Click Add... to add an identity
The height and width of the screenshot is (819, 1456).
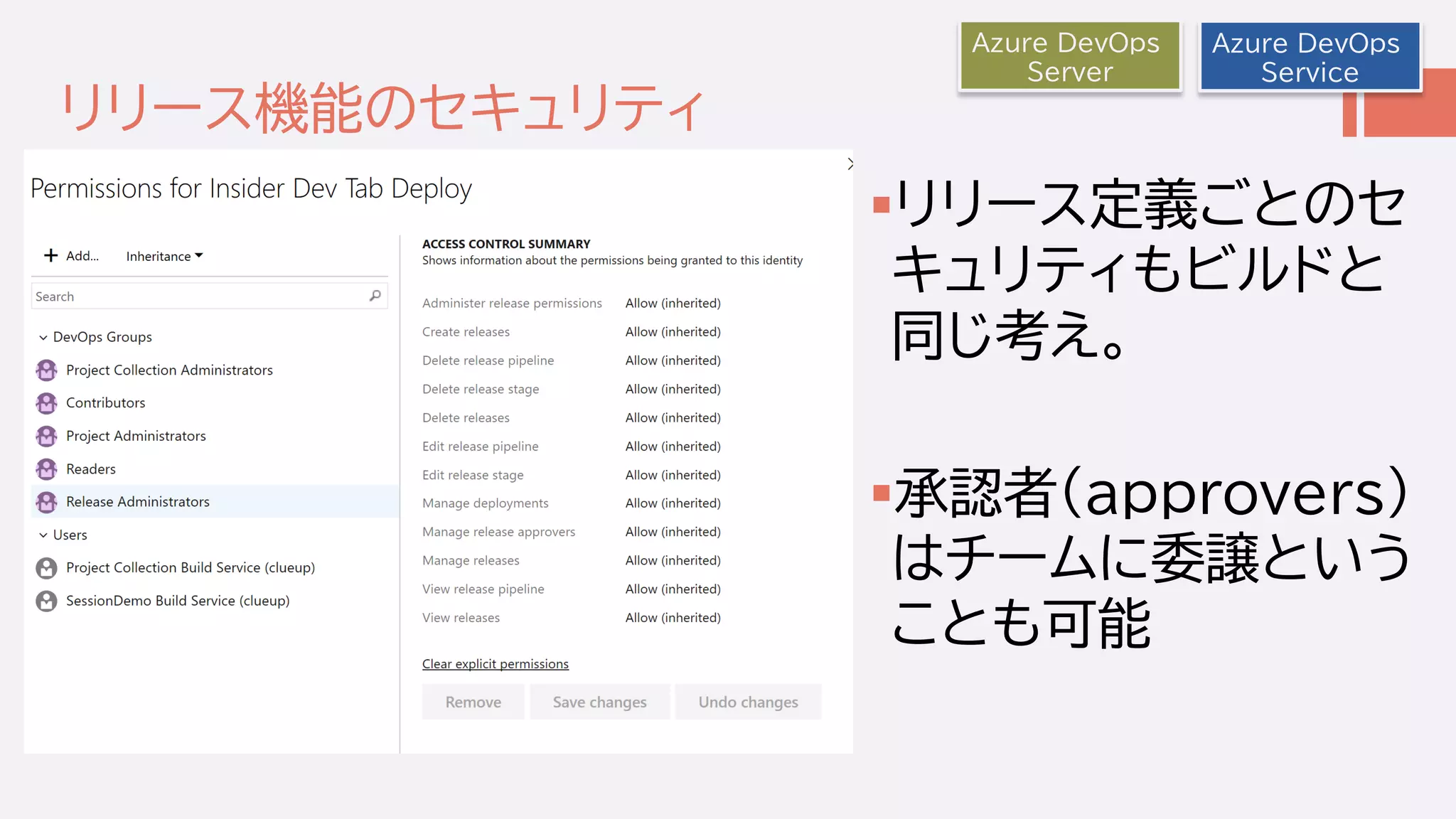click(x=71, y=256)
